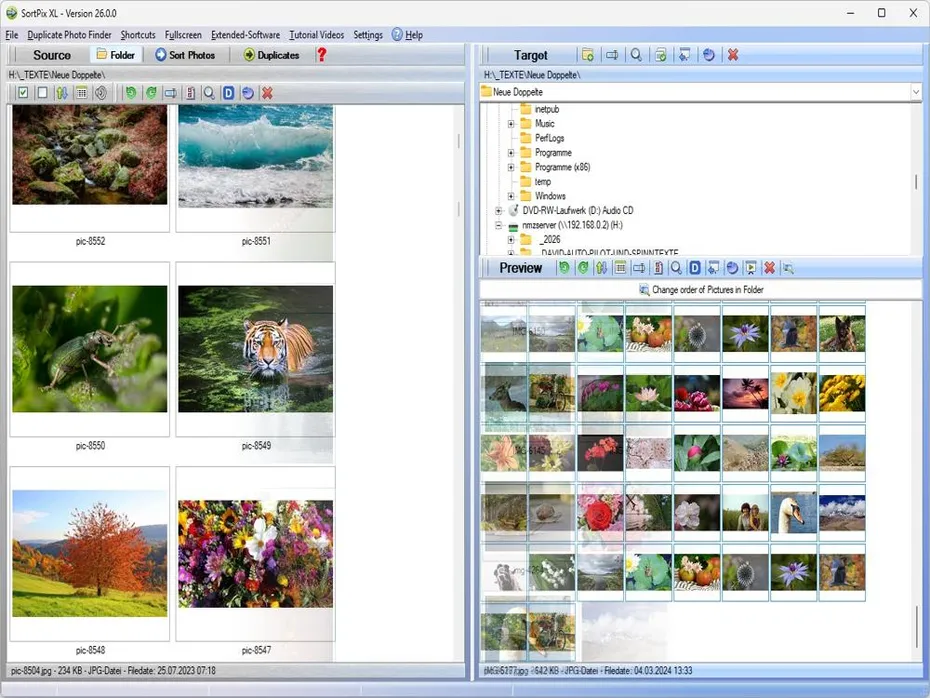Switch to the Sort Photos tab
The height and width of the screenshot is (698, 930).
184,55
